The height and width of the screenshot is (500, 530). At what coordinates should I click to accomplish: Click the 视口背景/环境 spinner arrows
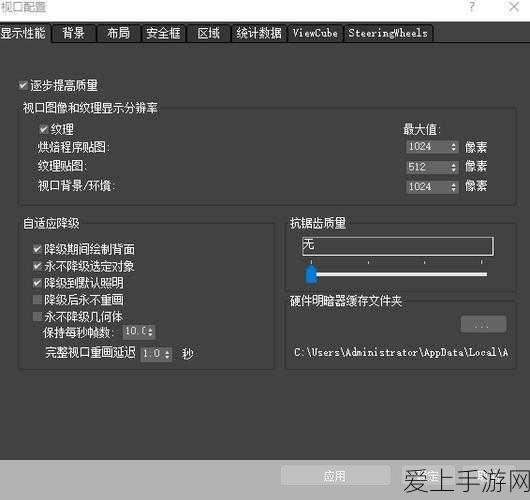[454, 187]
